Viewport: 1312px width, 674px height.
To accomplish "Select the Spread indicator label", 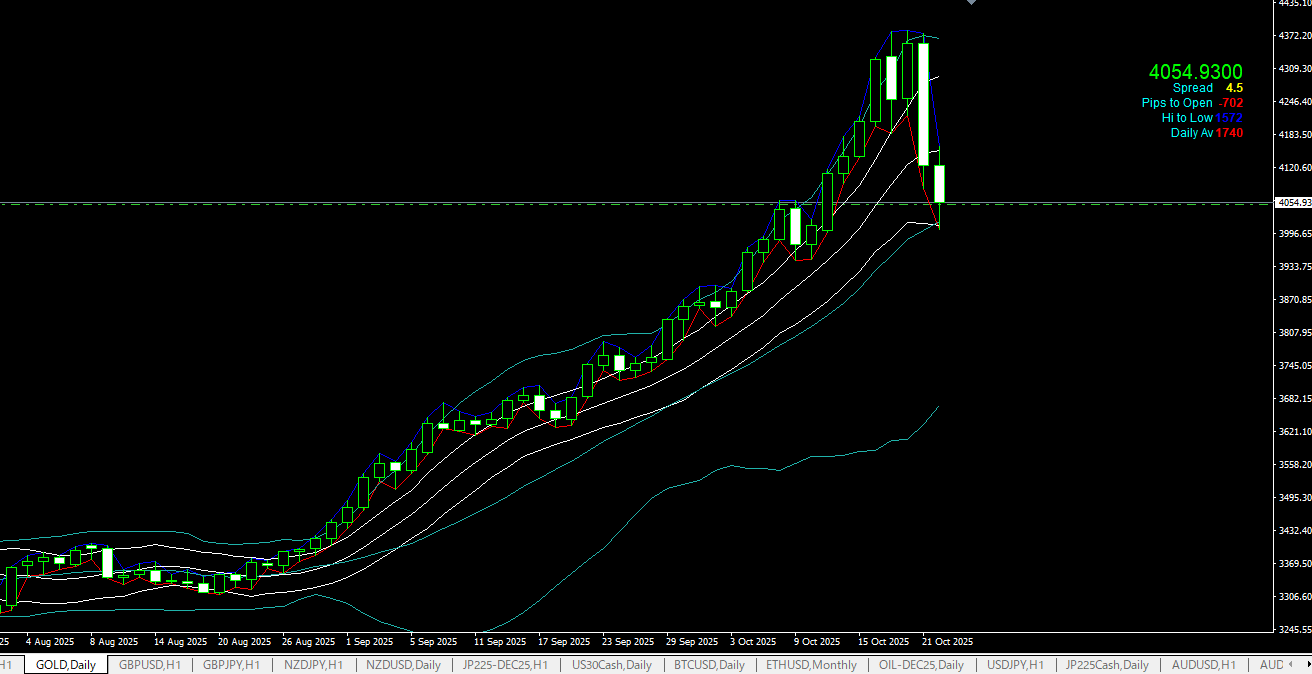I will pos(1192,88).
